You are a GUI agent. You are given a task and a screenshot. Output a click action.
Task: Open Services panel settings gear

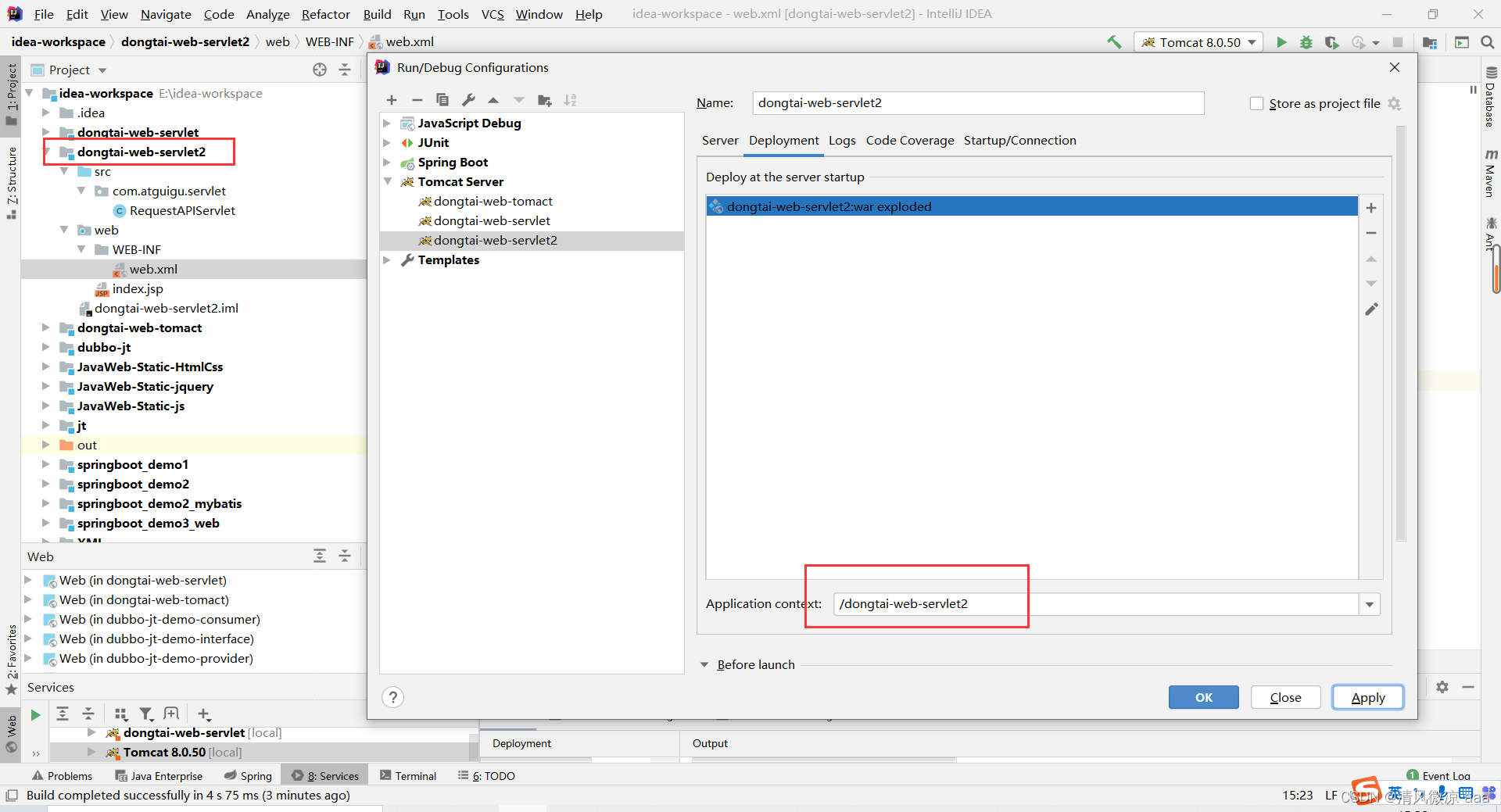tap(1442, 687)
